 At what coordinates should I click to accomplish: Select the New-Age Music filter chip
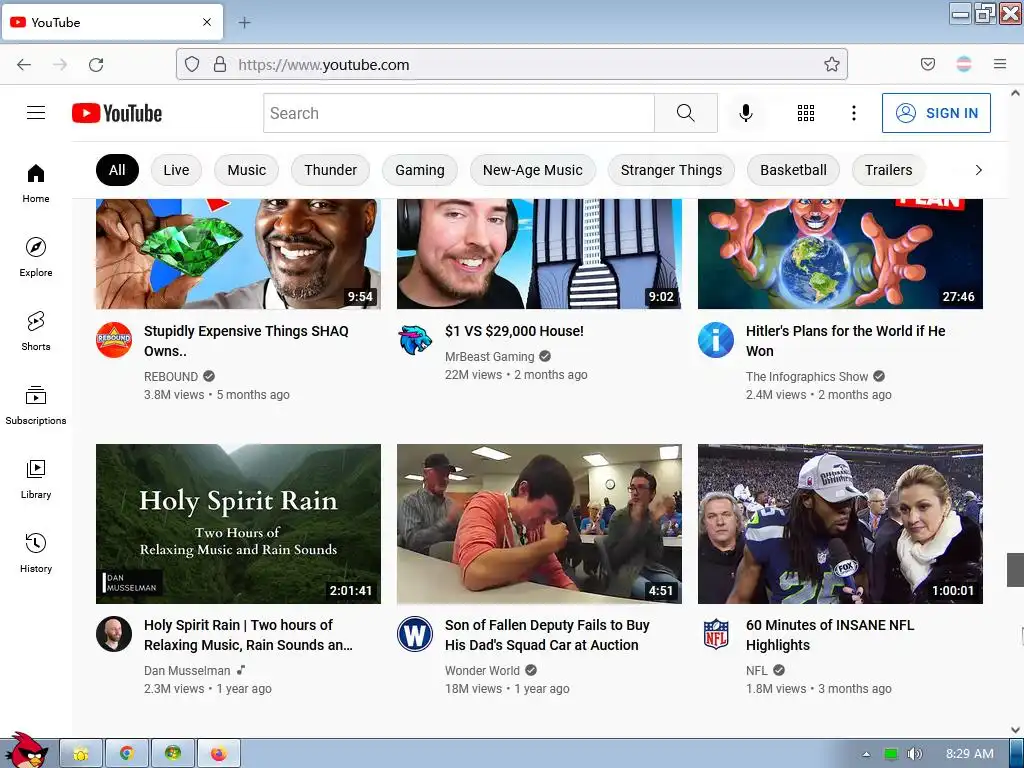pos(533,170)
